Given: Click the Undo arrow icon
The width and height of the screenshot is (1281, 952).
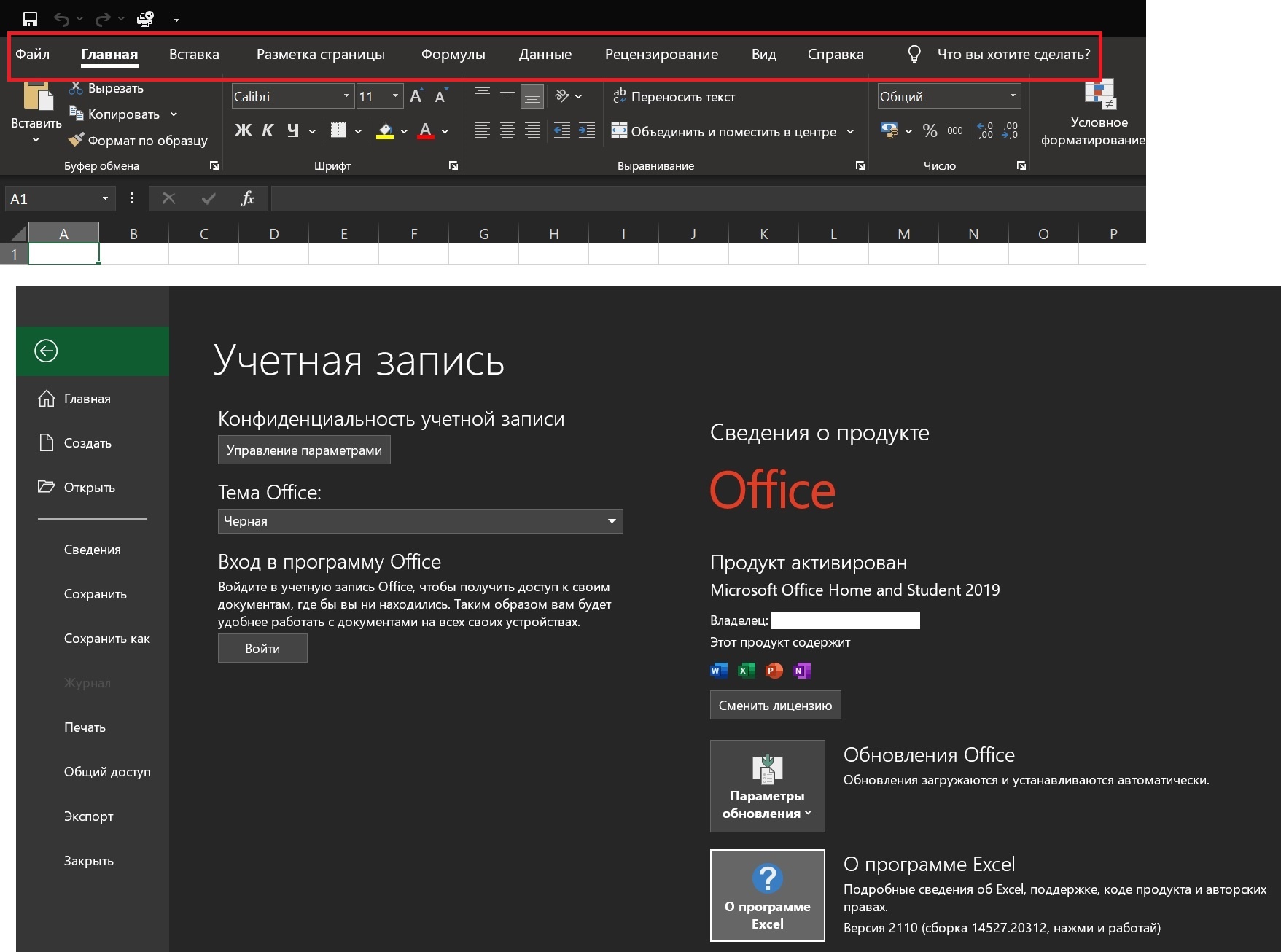Looking at the screenshot, I should (61, 19).
